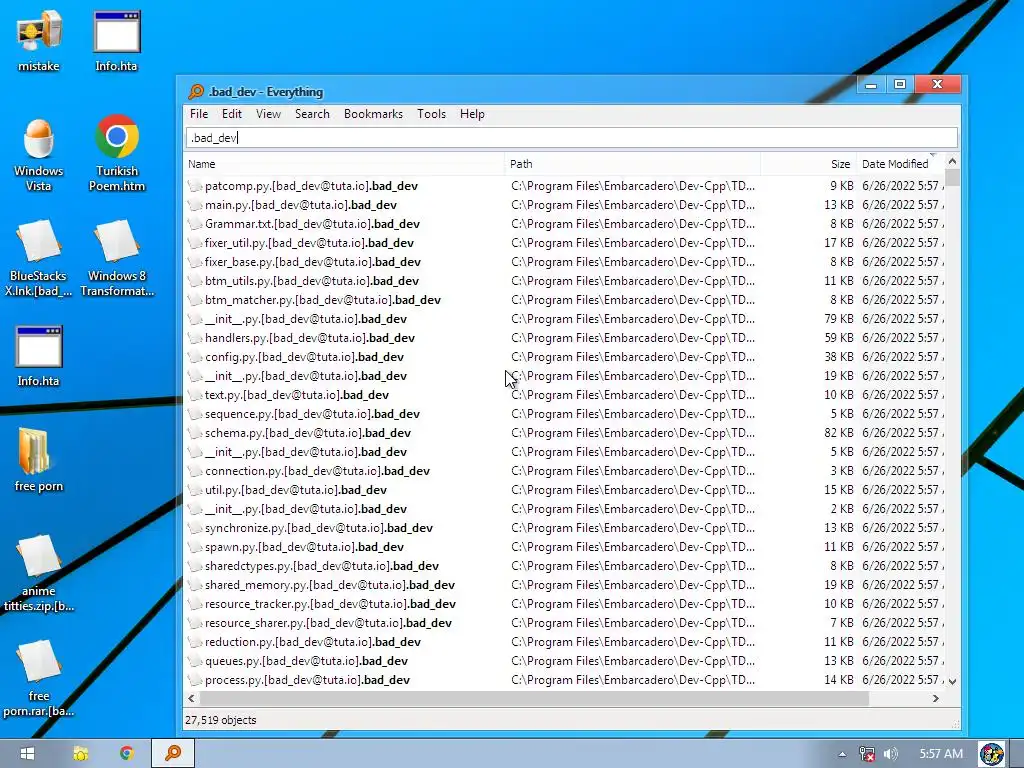The image size is (1024, 768).
Task: Click horizontal scrollbar left arrow
Action: (x=191, y=698)
